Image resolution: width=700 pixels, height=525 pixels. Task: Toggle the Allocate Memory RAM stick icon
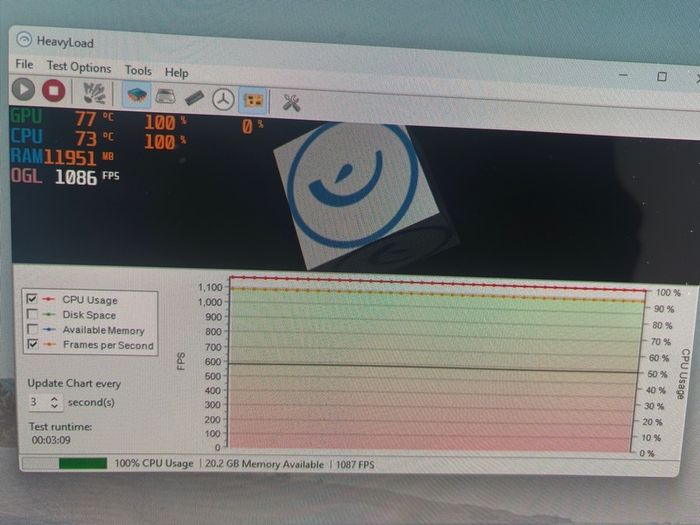pos(194,97)
